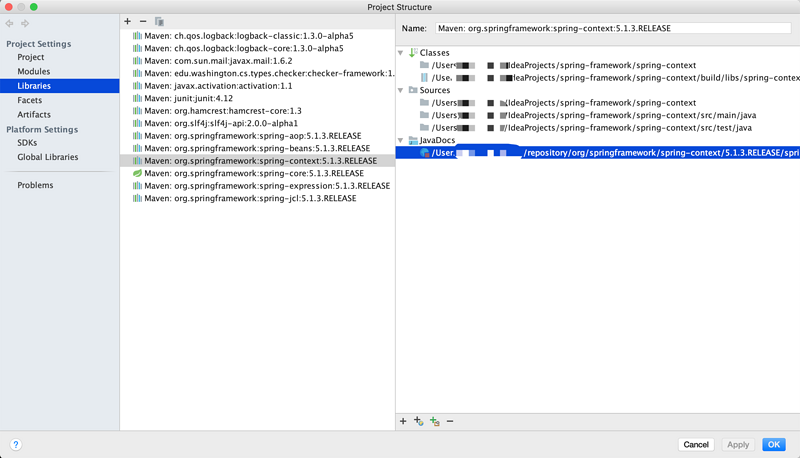Open the Facets settings page
Screen dimensions: 800x458
[30, 100]
